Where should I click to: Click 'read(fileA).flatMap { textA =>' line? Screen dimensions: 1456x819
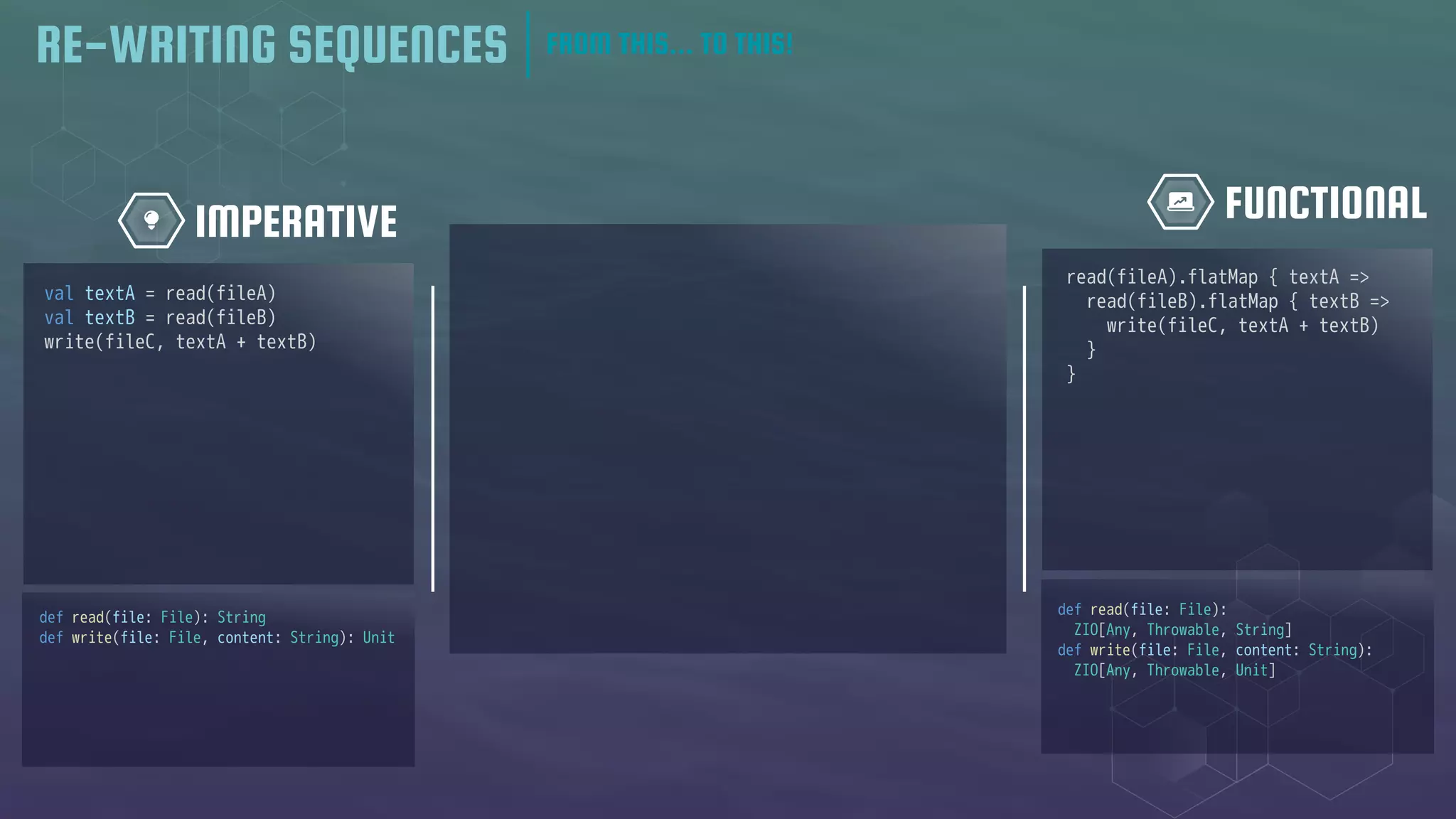point(1218,277)
